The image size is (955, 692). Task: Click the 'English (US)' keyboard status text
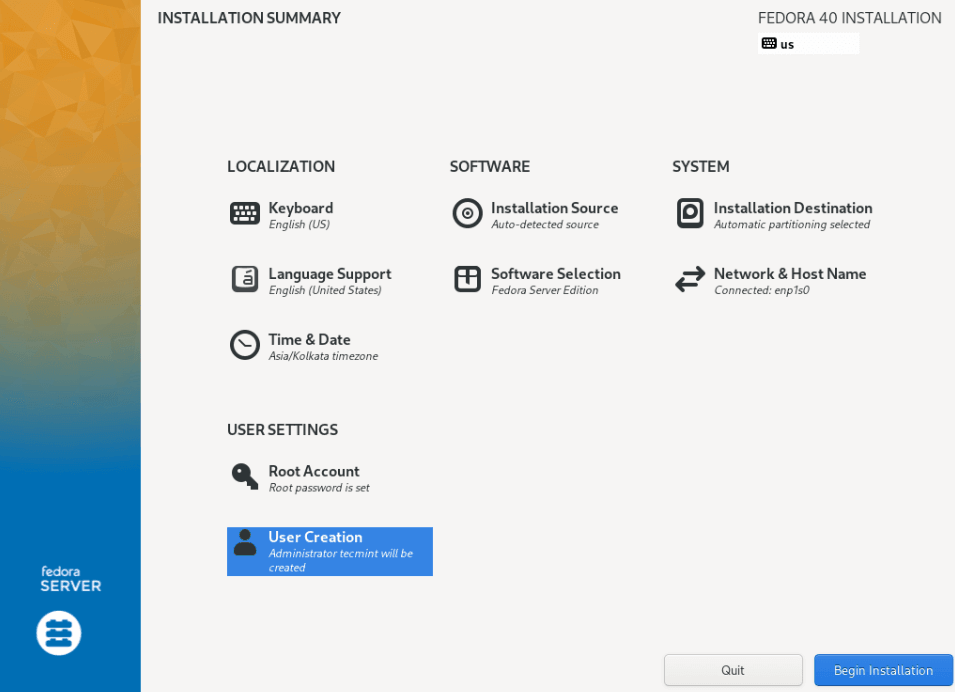pos(299,224)
